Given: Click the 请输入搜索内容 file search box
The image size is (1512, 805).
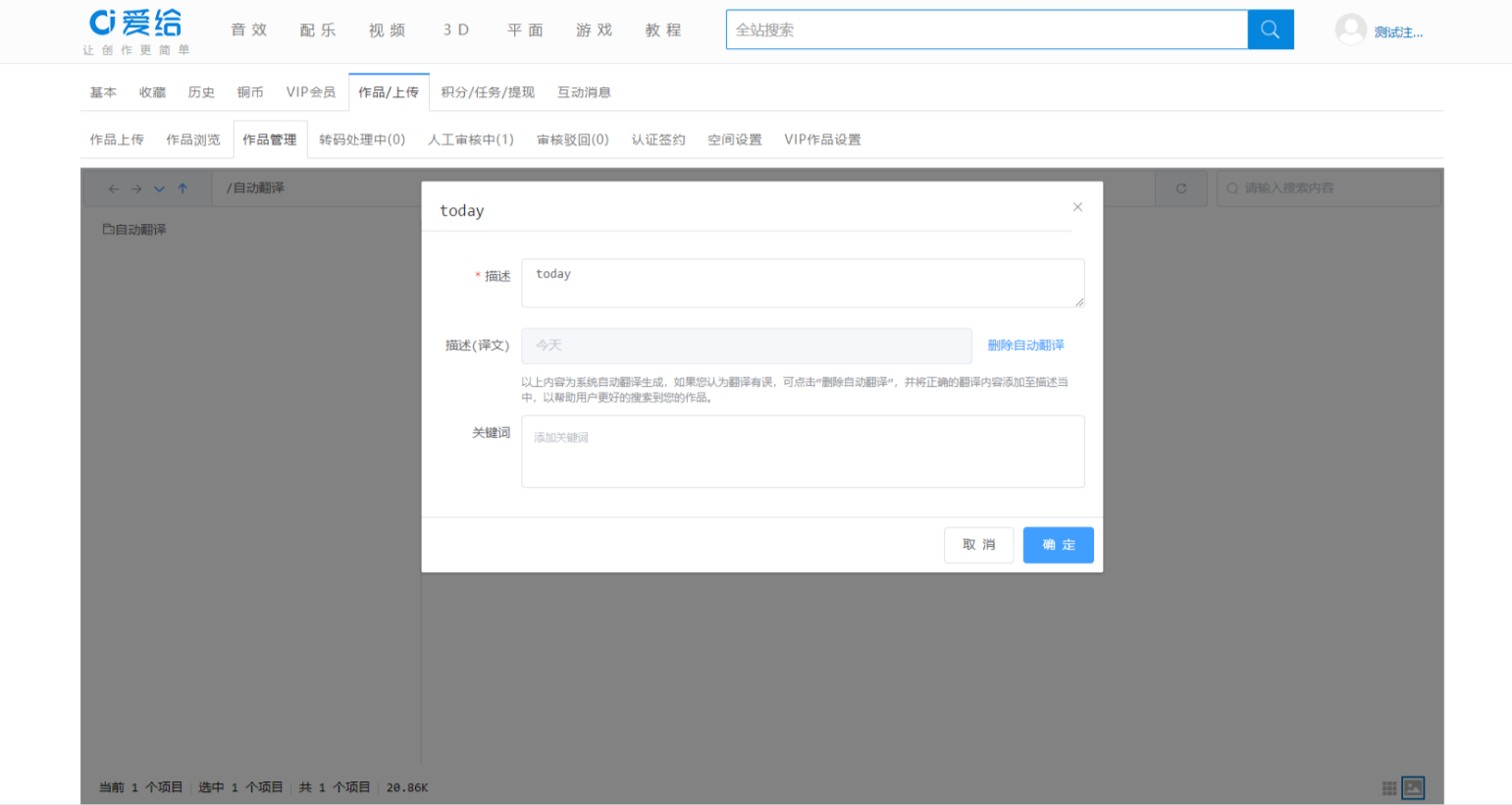Looking at the screenshot, I should pos(1329,188).
